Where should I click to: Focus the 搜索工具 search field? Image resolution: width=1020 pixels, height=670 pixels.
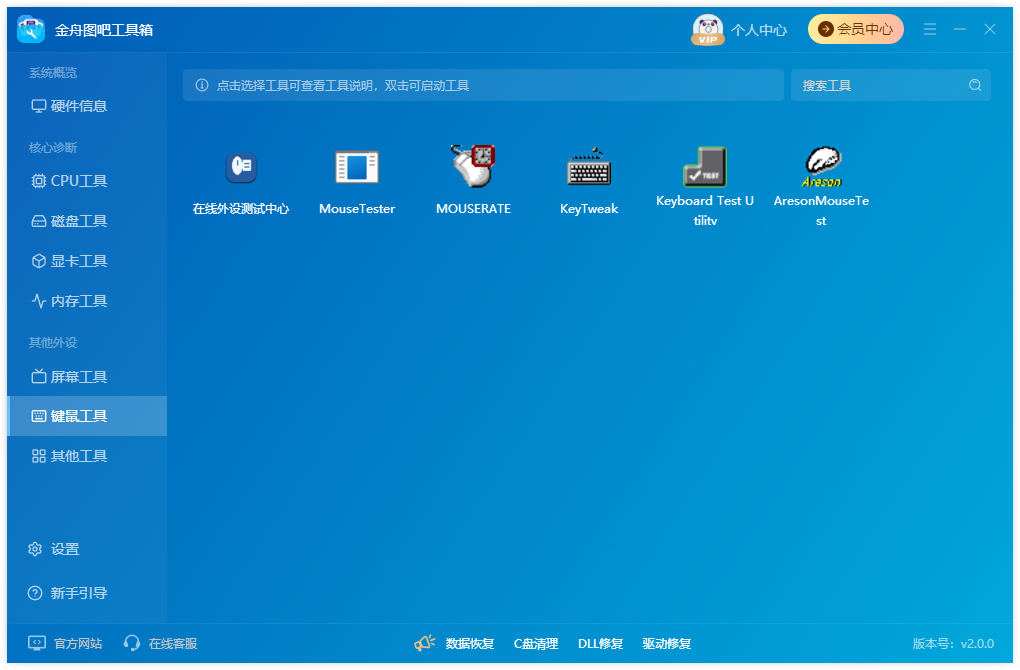(891, 85)
